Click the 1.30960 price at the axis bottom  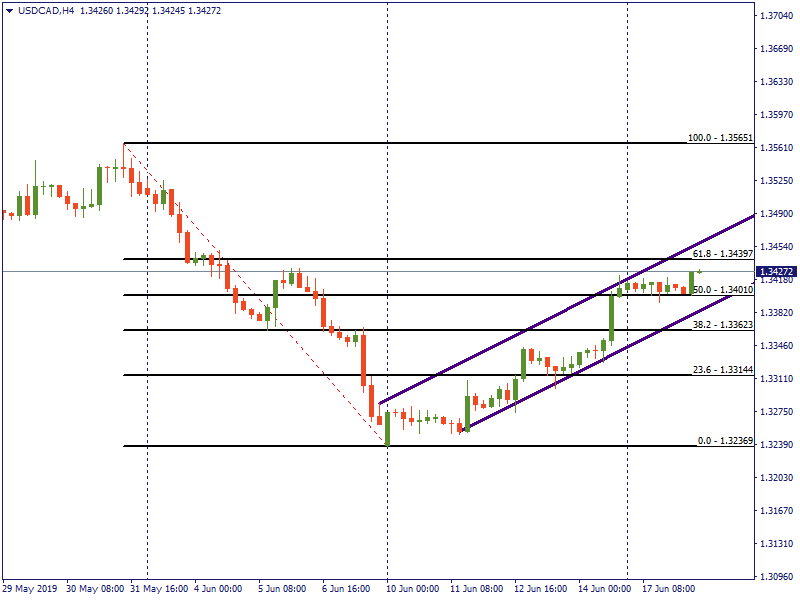777,577
